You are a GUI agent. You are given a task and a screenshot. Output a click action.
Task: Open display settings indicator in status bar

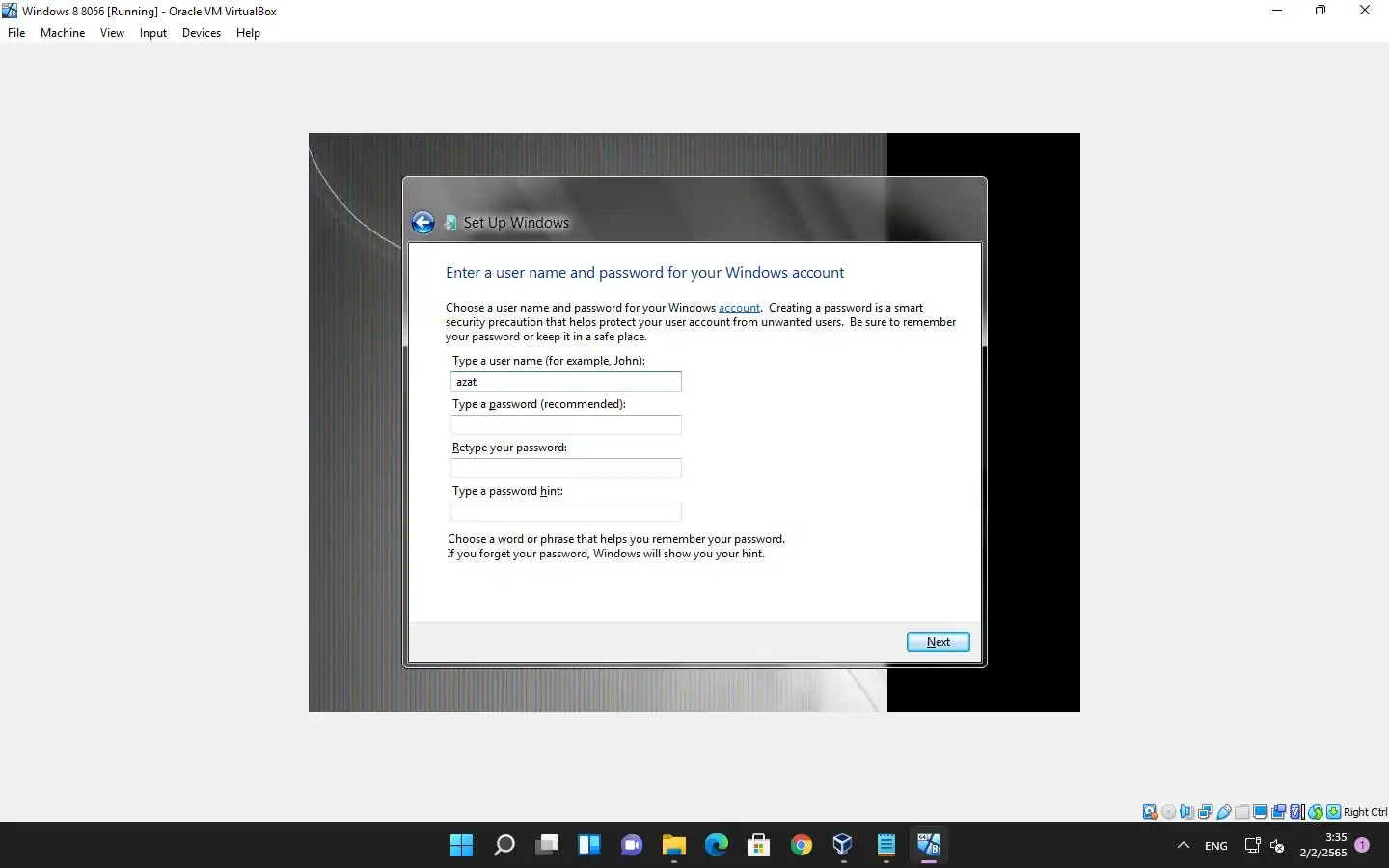[x=1261, y=812]
